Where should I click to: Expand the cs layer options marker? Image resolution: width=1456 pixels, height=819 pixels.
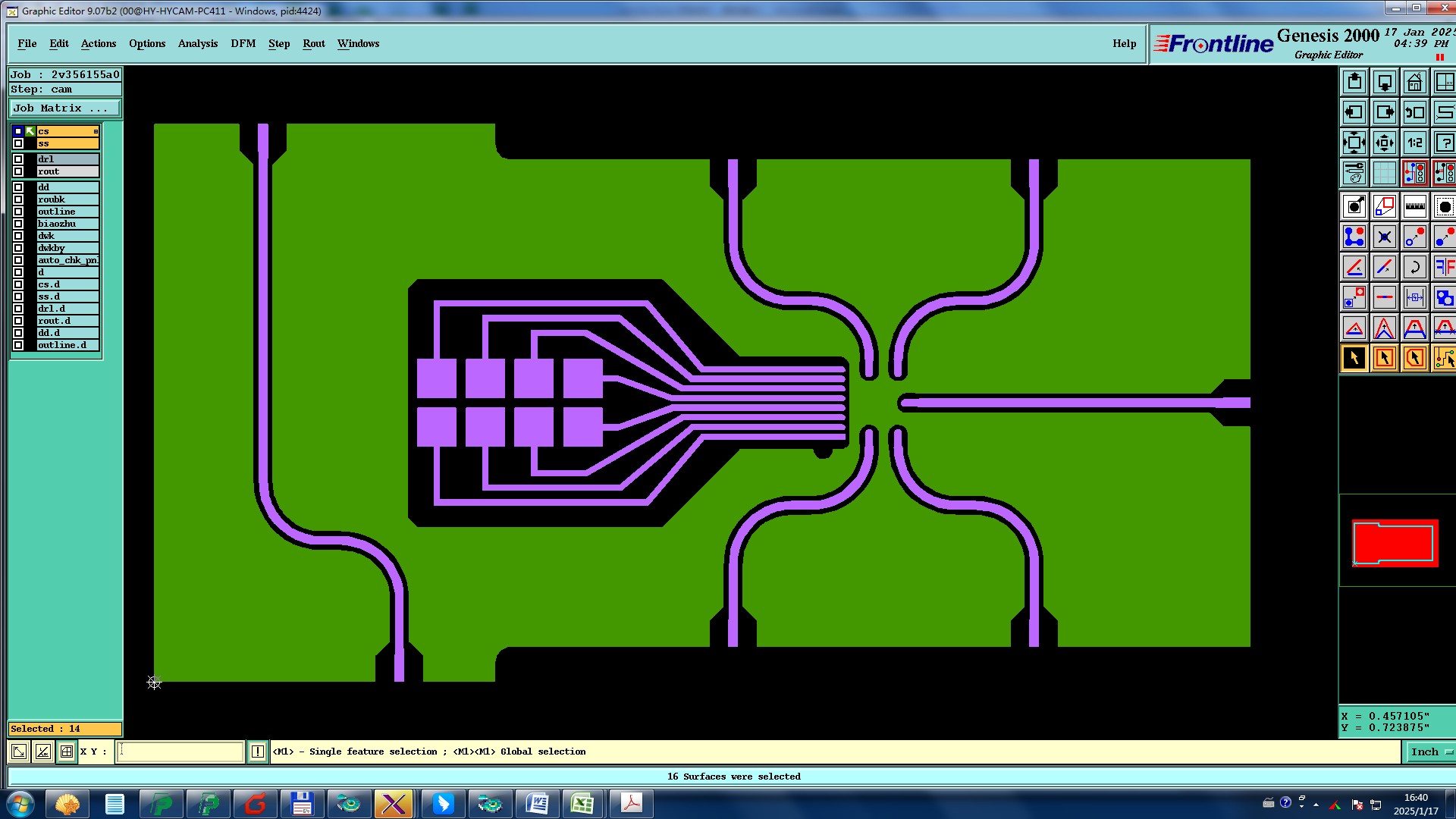click(x=96, y=131)
